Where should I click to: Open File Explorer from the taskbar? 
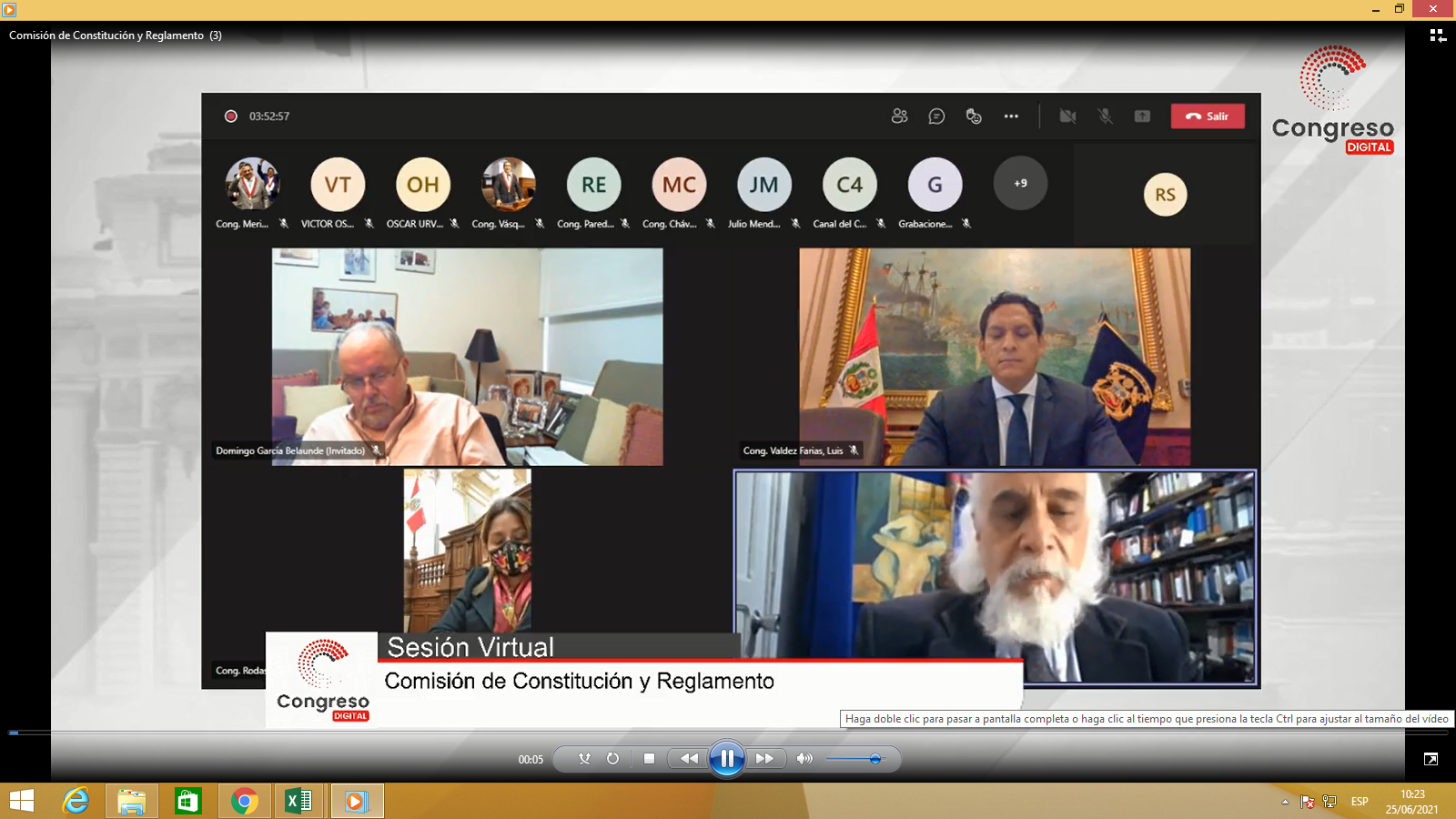tap(132, 801)
